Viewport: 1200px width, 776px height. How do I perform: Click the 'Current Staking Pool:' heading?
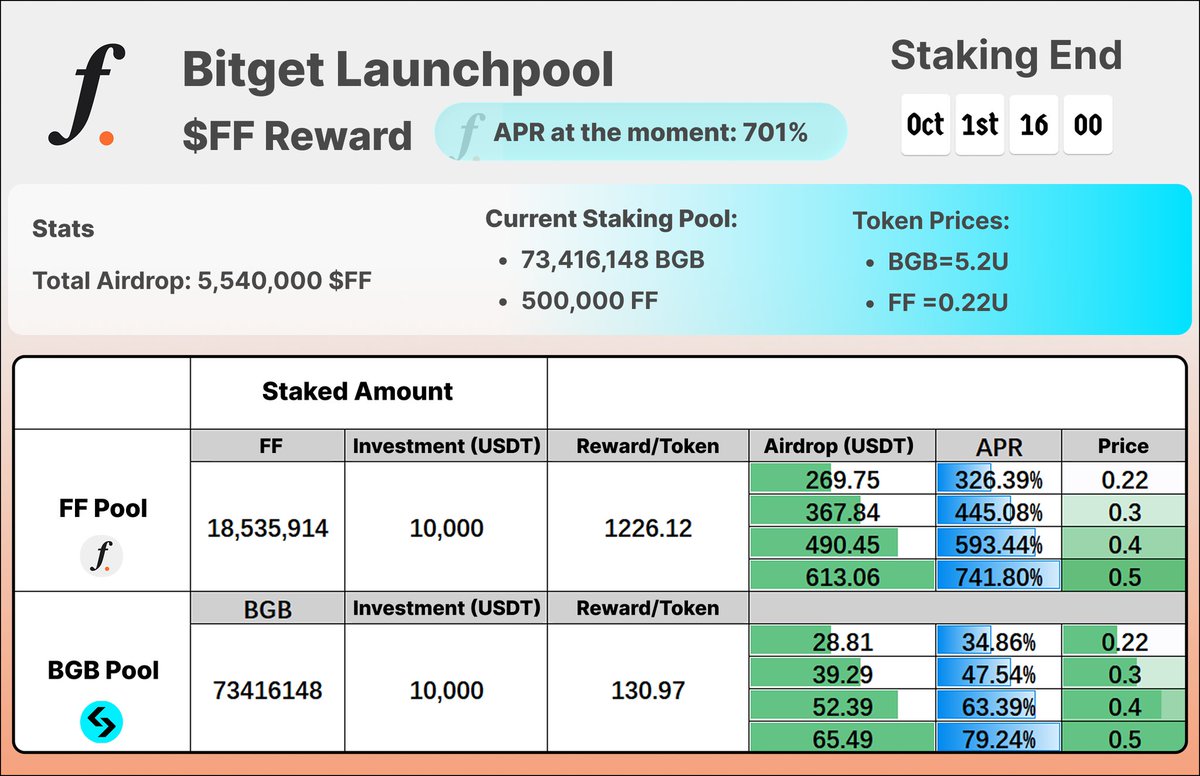[611, 219]
